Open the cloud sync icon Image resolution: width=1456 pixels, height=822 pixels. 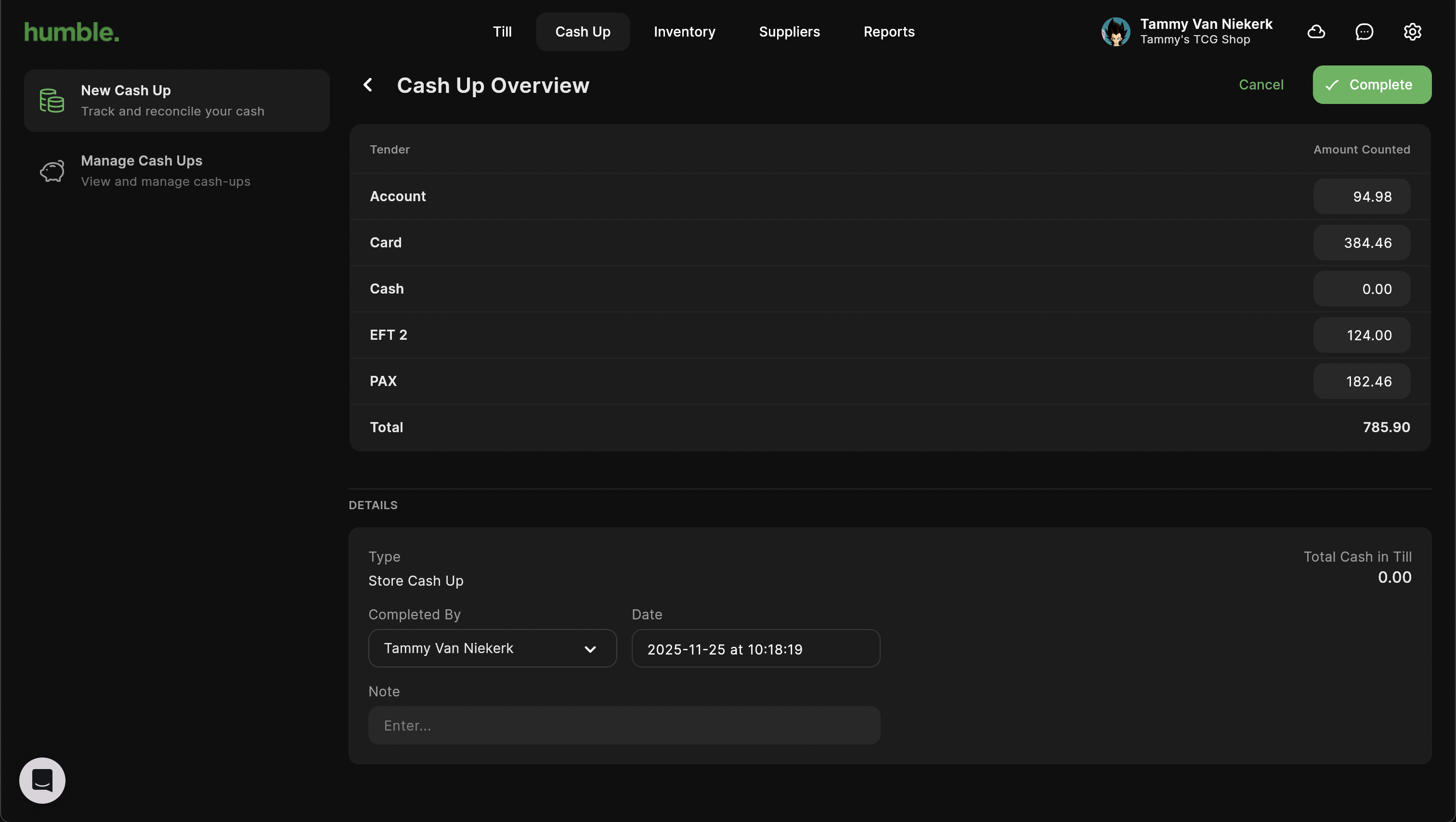tap(1316, 32)
